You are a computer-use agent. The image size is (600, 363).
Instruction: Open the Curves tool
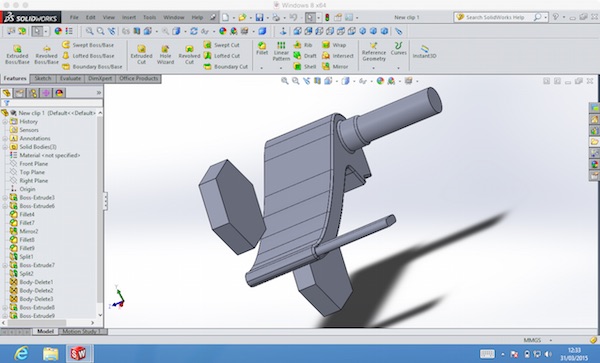click(x=398, y=49)
